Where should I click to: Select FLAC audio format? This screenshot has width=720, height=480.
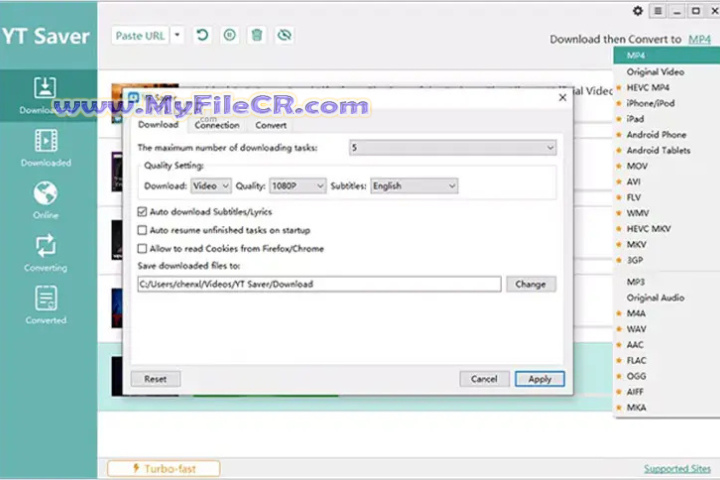pos(667,360)
